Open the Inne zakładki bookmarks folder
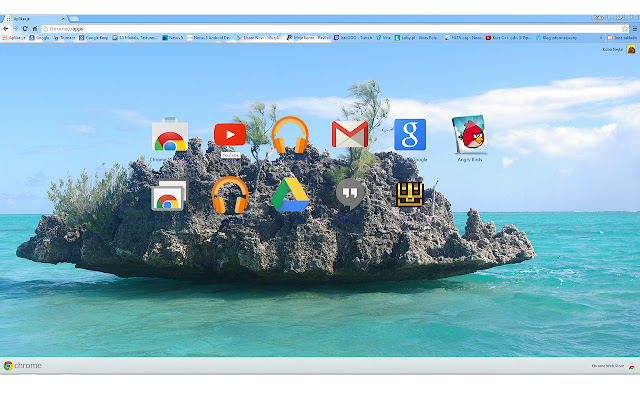640x400 pixels. [622, 38]
